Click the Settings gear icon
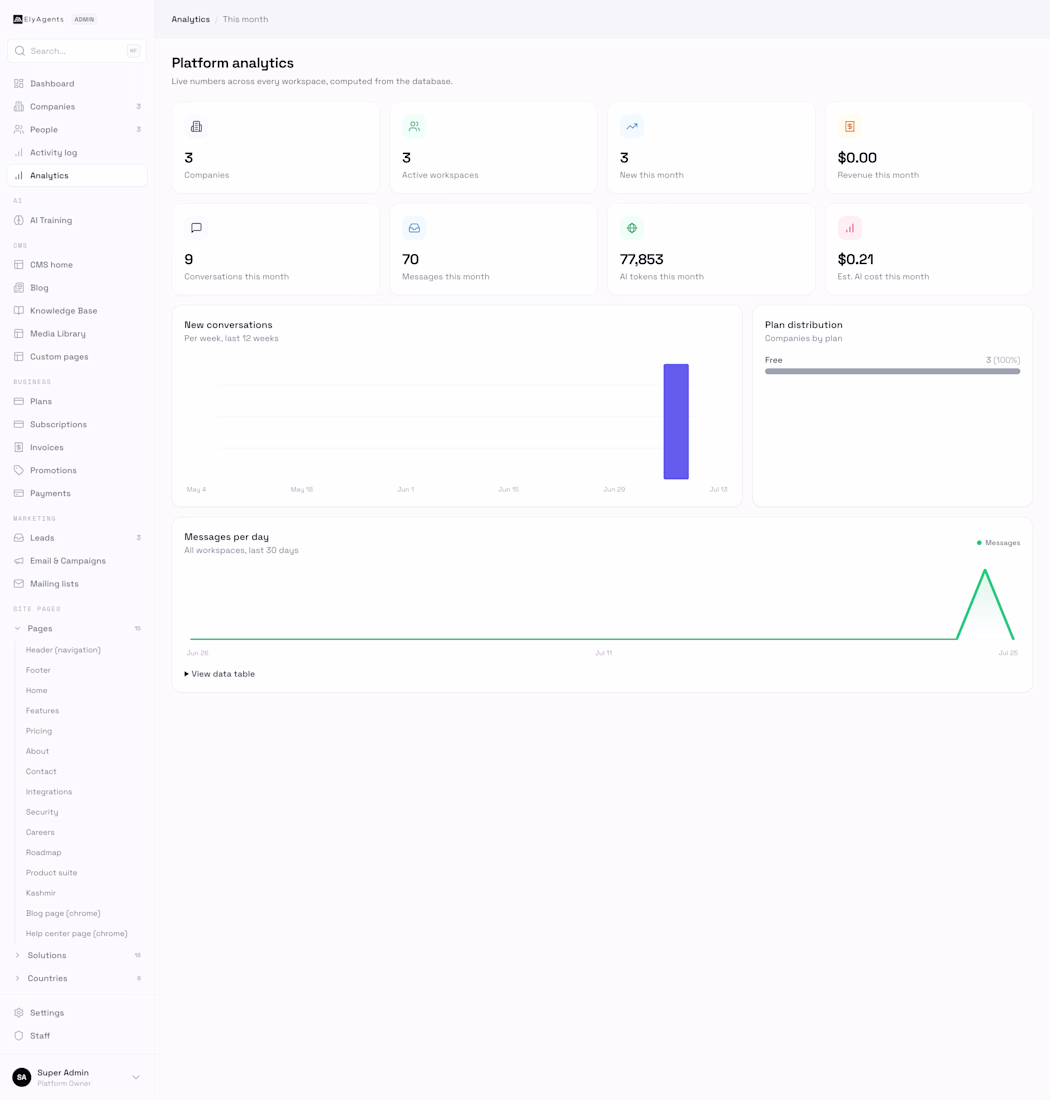 pyautogui.click(x=19, y=1013)
